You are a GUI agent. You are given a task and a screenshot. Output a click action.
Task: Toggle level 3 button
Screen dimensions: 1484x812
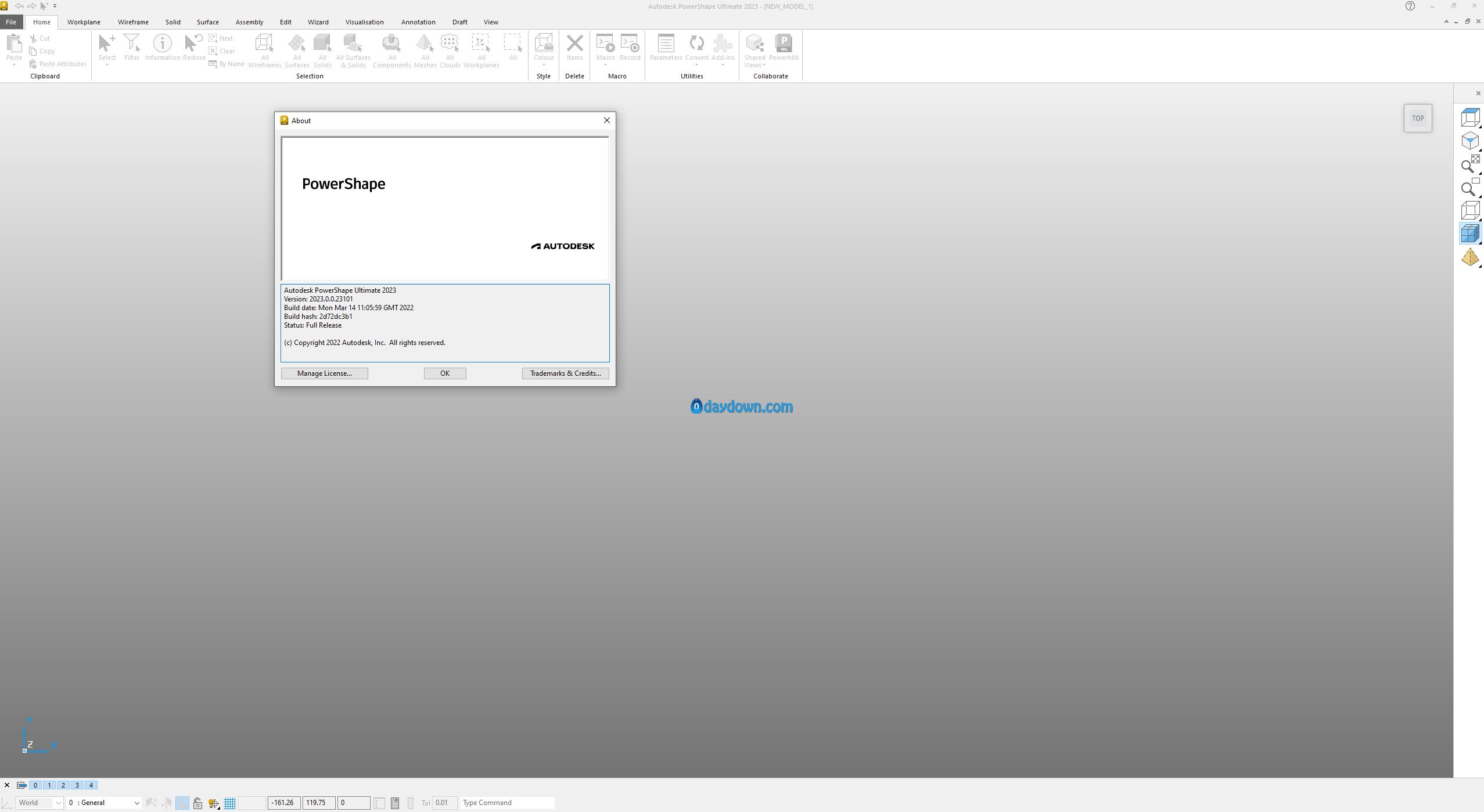click(x=77, y=785)
